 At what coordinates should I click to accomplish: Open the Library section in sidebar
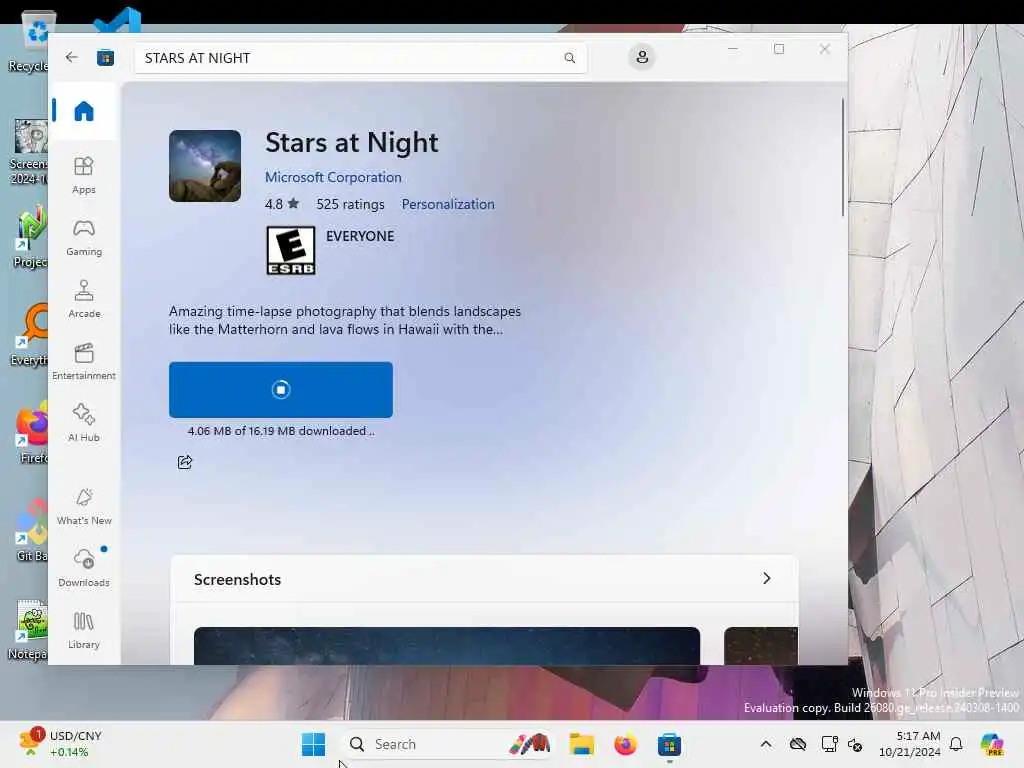(84, 630)
